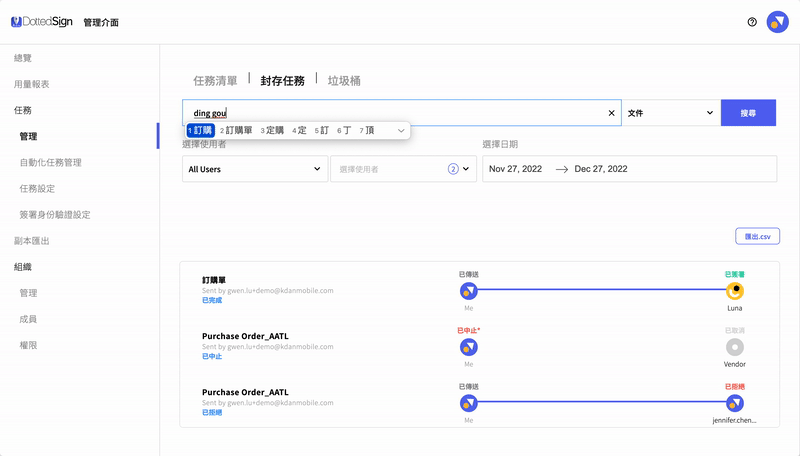Choose IME candidate 5 訂
Image resolution: width=800 pixels, height=456 pixels.
[322, 131]
